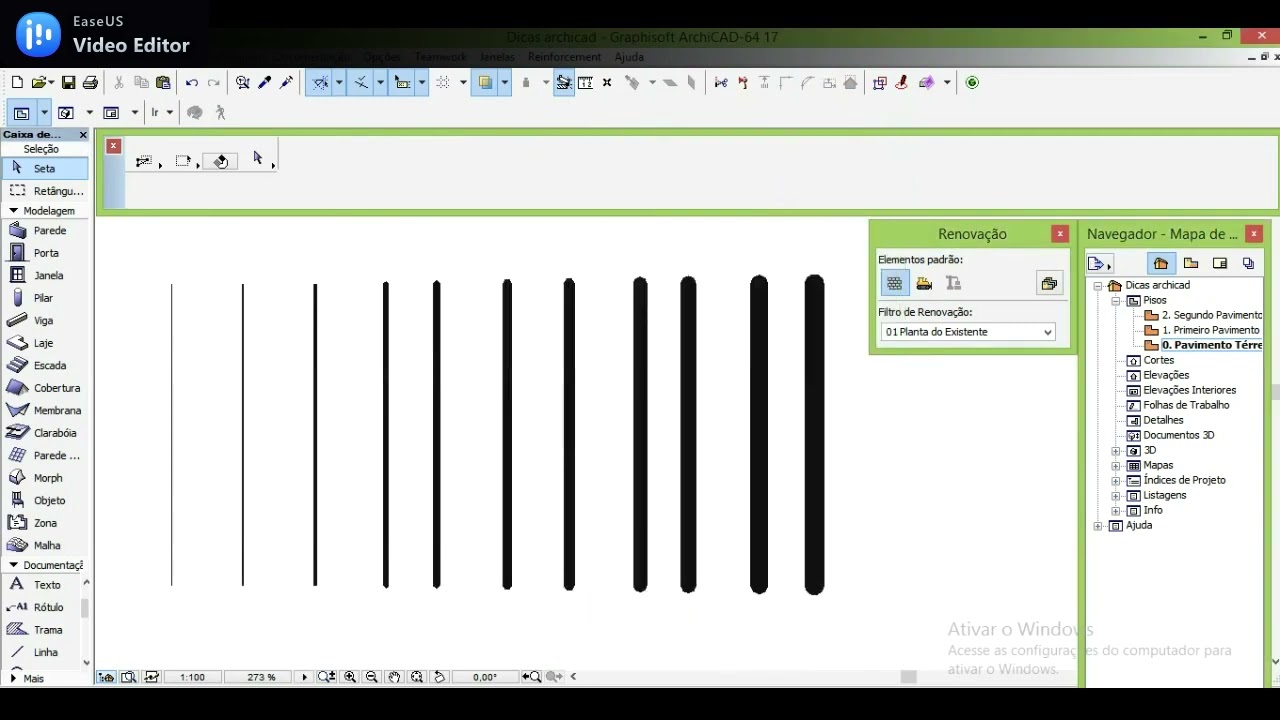
Task: Click the Print icon
Action: (x=90, y=83)
